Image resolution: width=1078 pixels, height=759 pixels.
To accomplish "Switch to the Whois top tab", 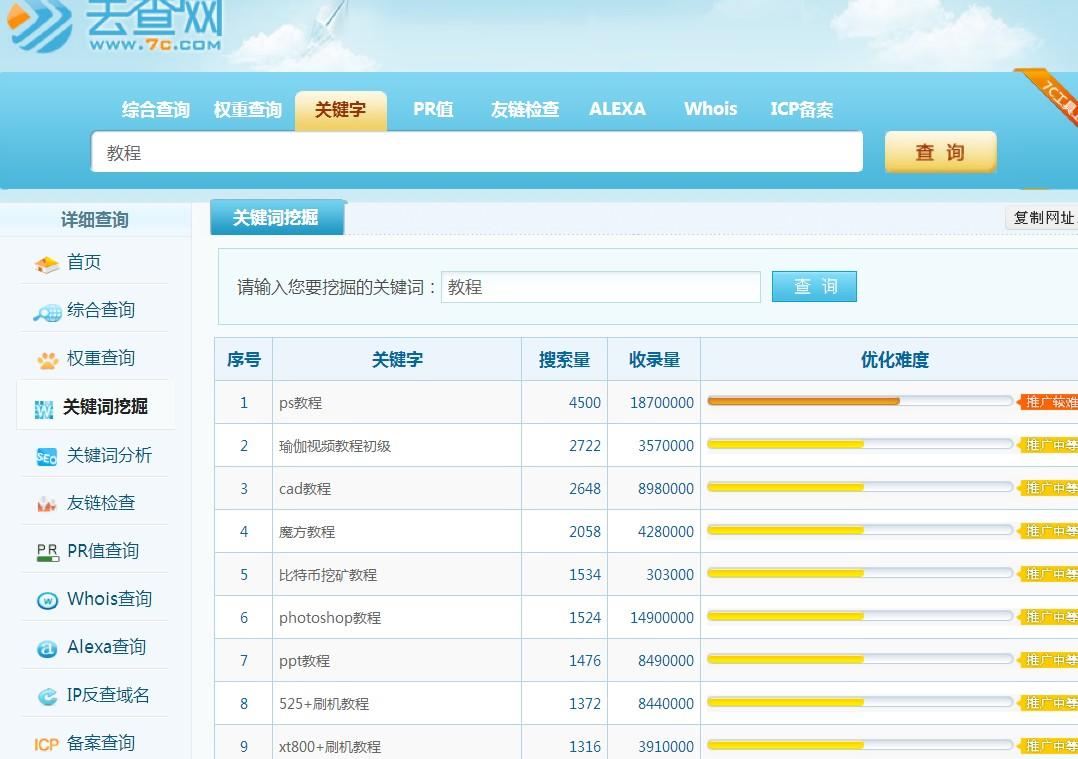I will pyautogui.click(x=710, y=109).
